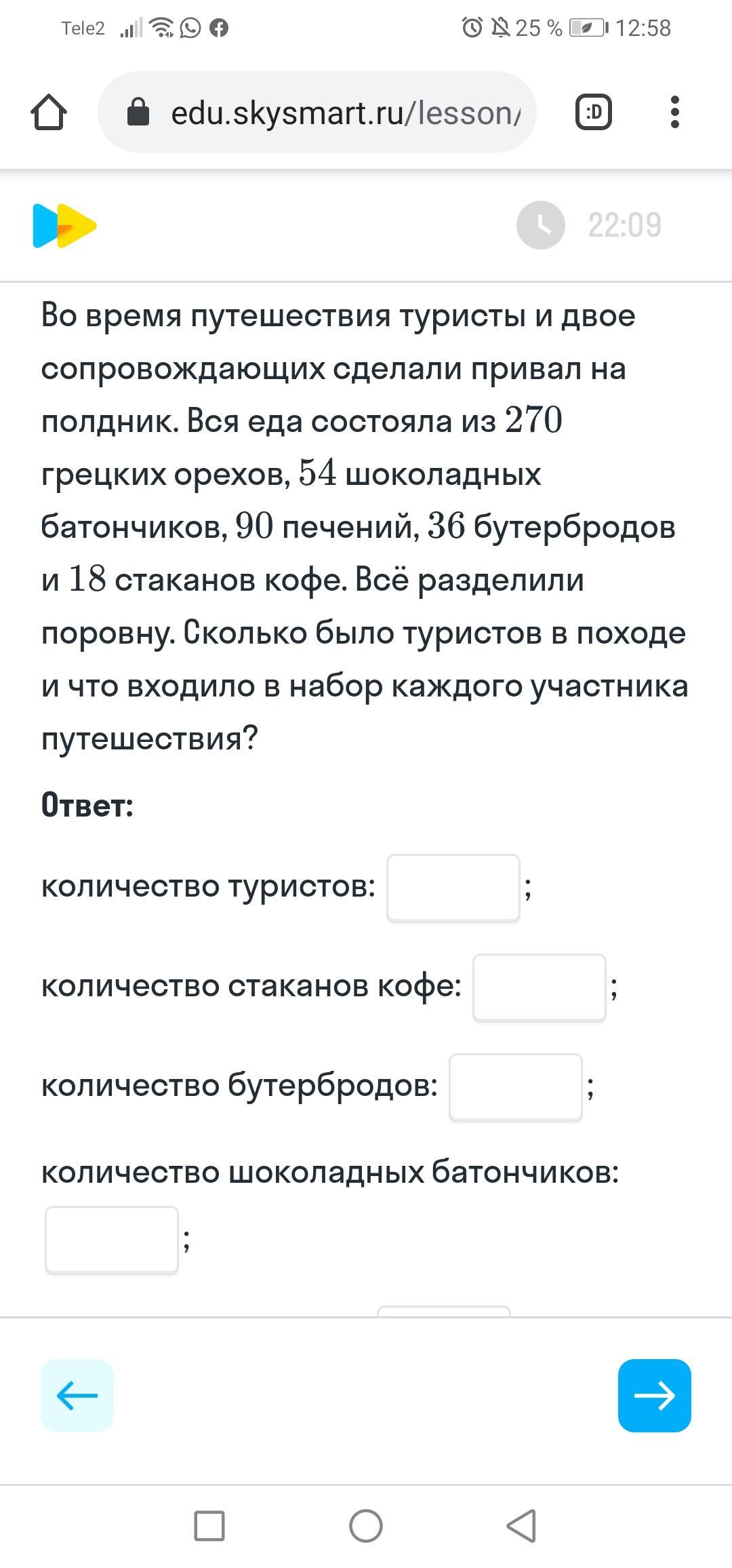
Task: Focus the шоколадных батончиков input field
Action: (x=112, y=1240)
